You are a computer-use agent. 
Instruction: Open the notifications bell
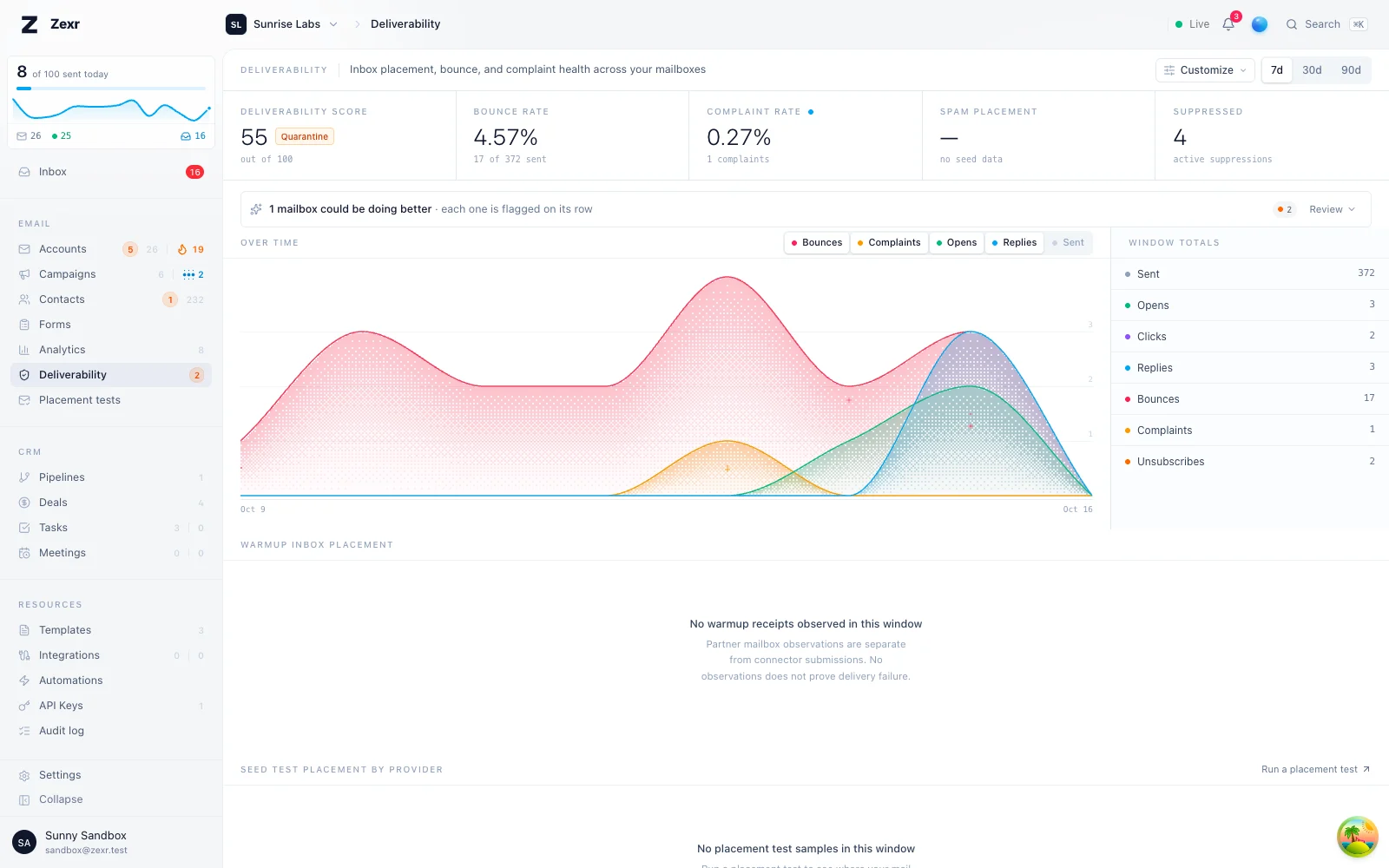(x=1228, y=24)
